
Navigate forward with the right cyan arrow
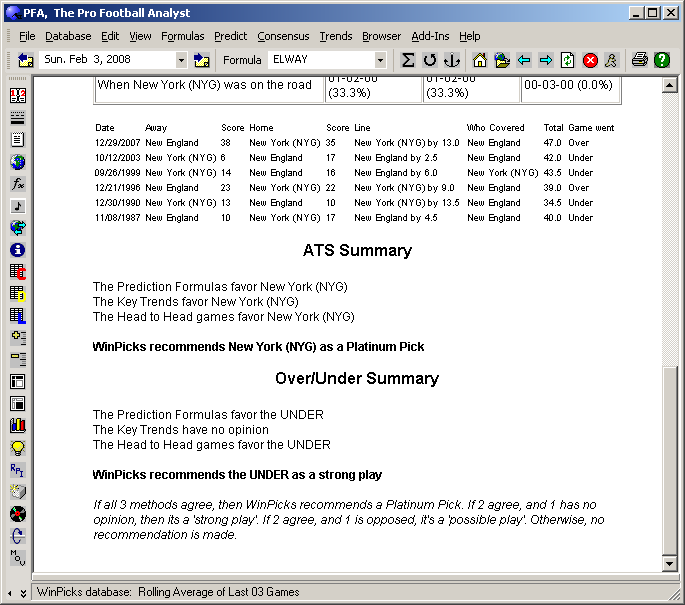[546, 60]
